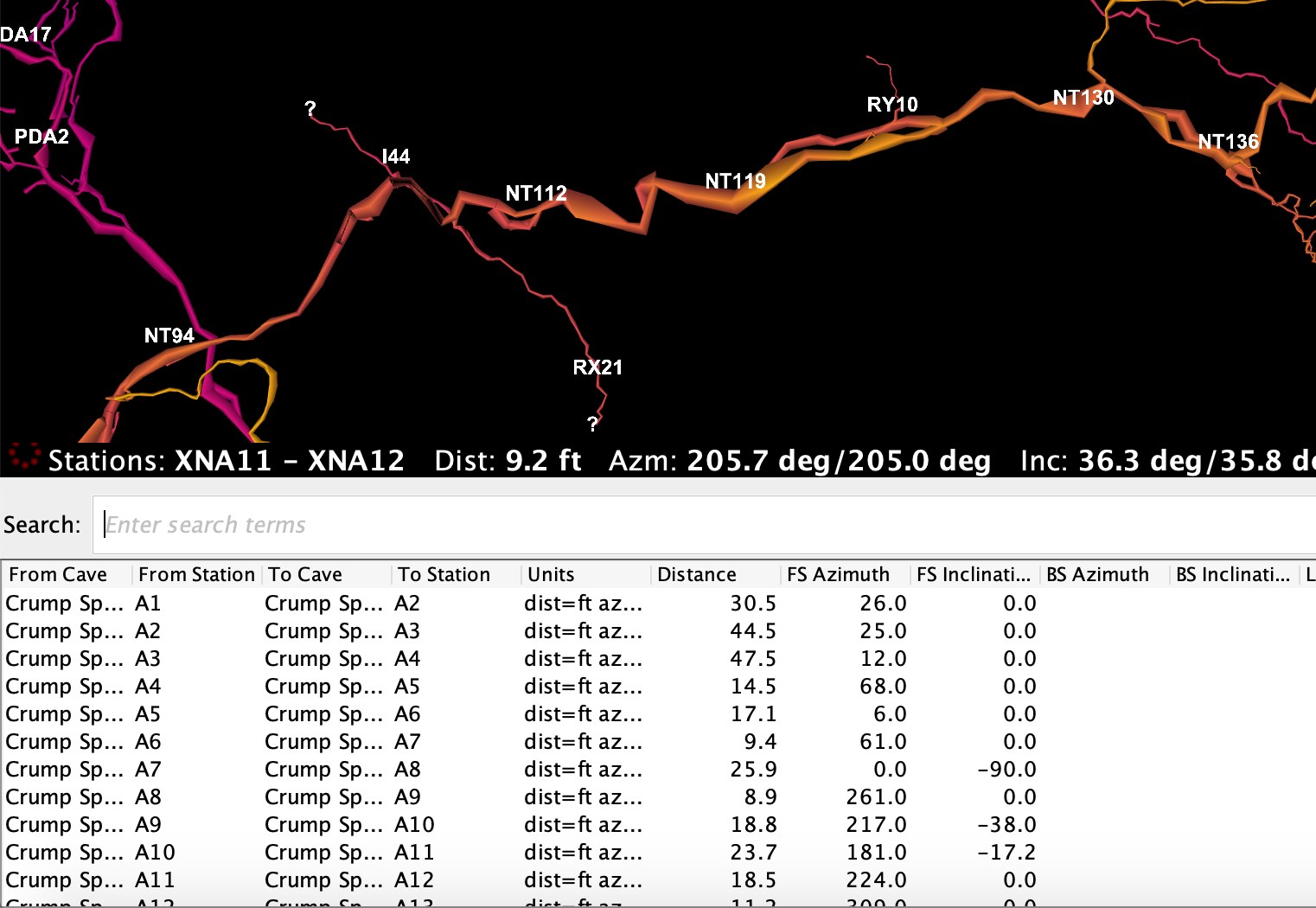Select To Station cell A12
Screen dimensions: 1316x908
[x=414, y=879]
